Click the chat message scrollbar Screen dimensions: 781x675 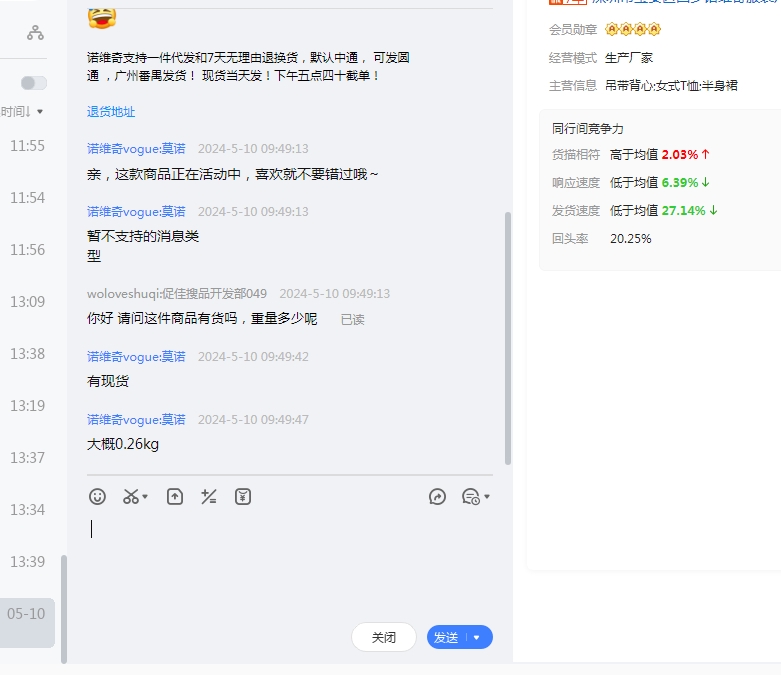(x=508, y=340)
